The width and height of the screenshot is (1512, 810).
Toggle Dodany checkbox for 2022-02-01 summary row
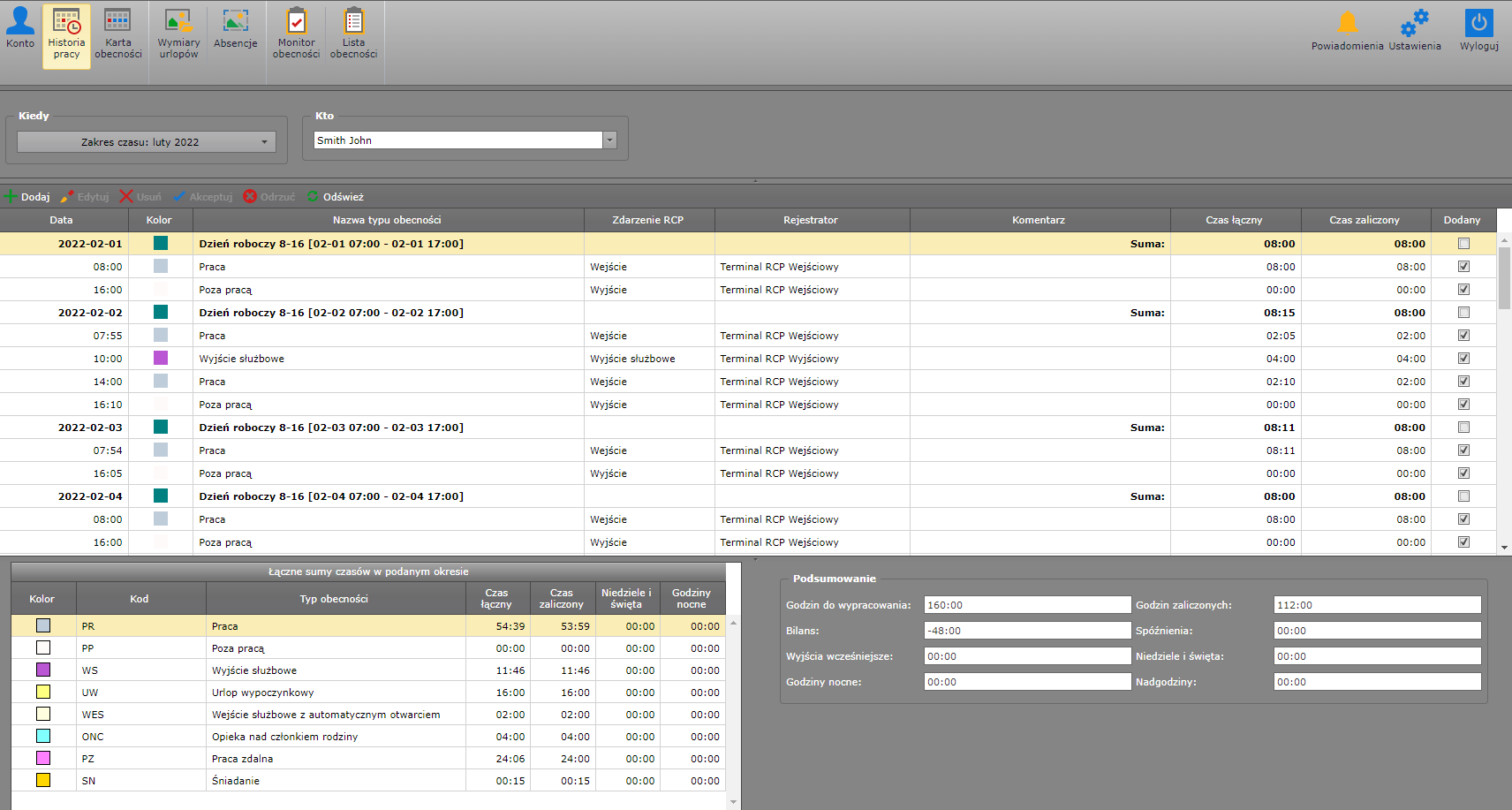pos(1463,244)
